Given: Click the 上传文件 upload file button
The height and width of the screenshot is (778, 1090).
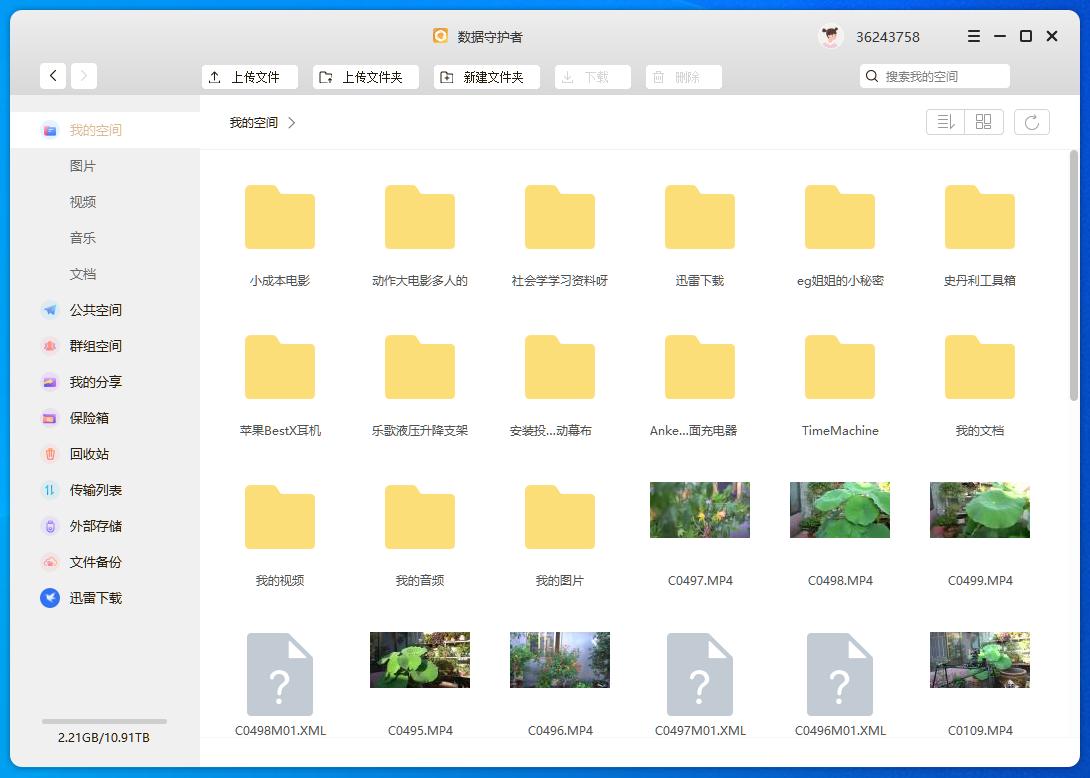Looking at the screenshot, I should [249, 76].
